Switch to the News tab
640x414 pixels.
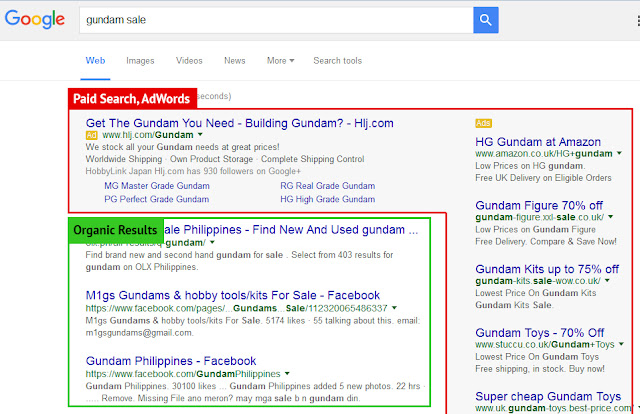[x=235, y=60]
